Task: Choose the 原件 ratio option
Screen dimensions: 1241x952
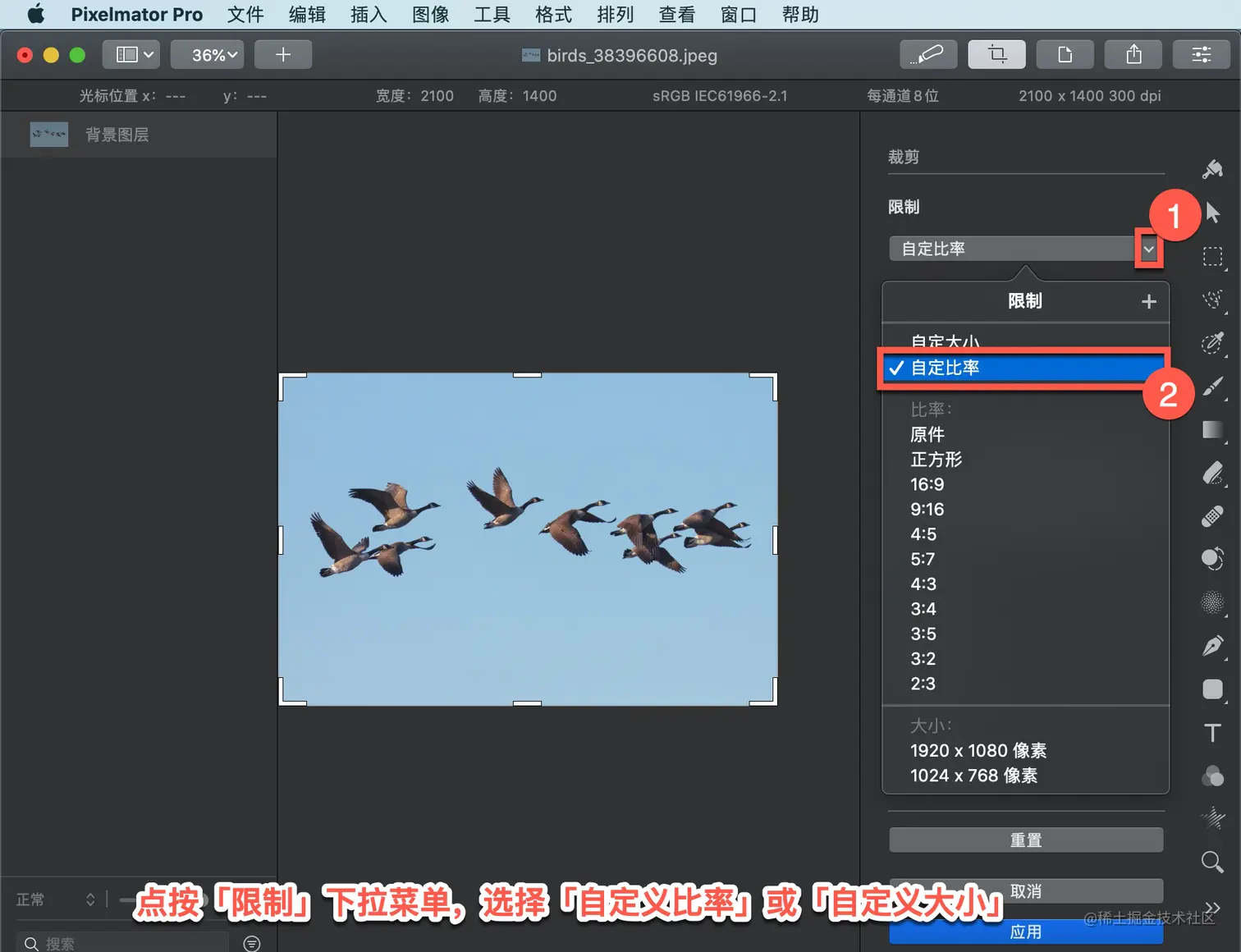Action: (x=927, y=434)
